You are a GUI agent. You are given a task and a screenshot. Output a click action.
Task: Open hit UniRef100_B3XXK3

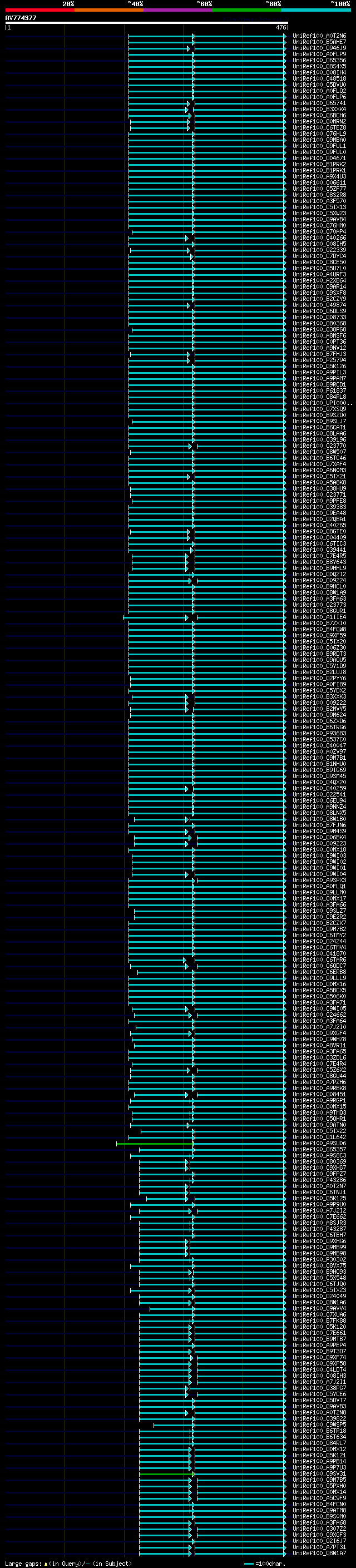click(319, 696)
